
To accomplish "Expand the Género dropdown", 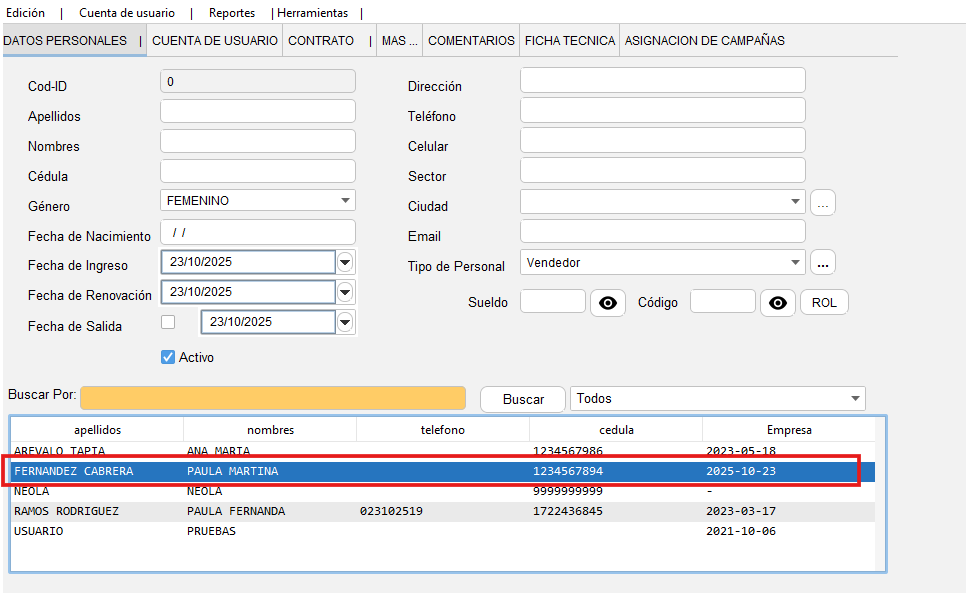I will click(345, 200).
